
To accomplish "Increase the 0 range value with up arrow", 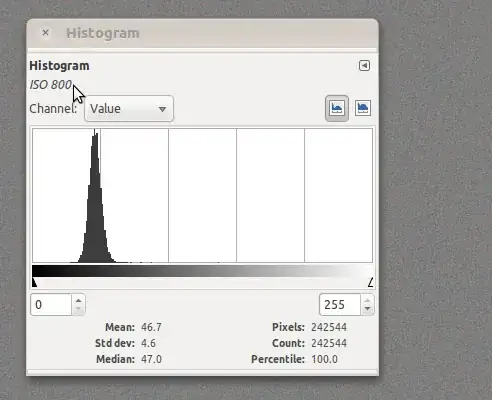I will click(78, 300).
